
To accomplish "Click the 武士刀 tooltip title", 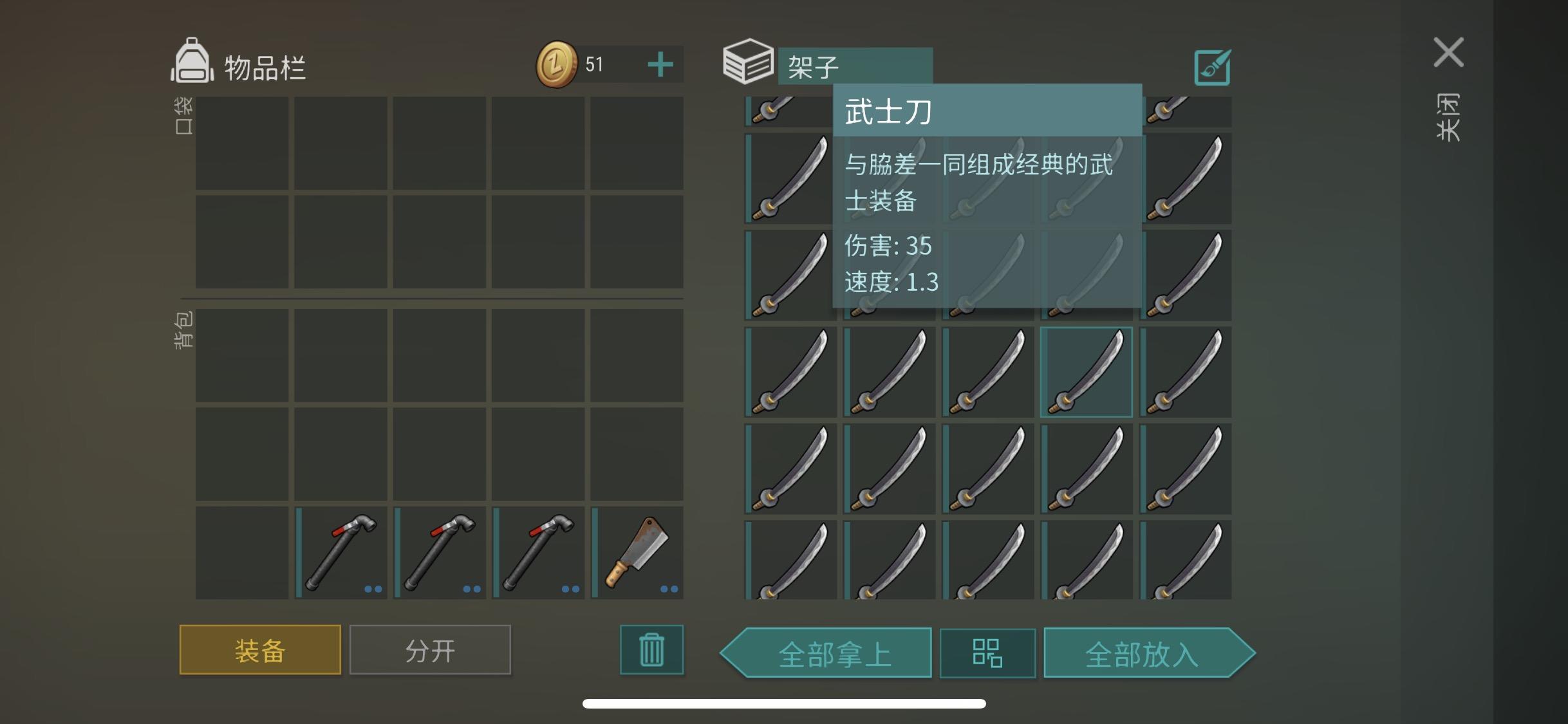I will pos(888,111).
